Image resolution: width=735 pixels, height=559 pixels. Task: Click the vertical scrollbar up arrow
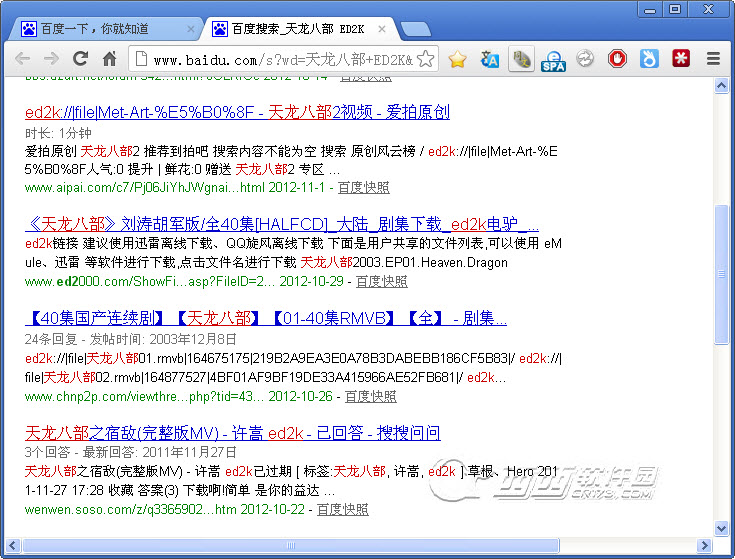pos(721,86)
